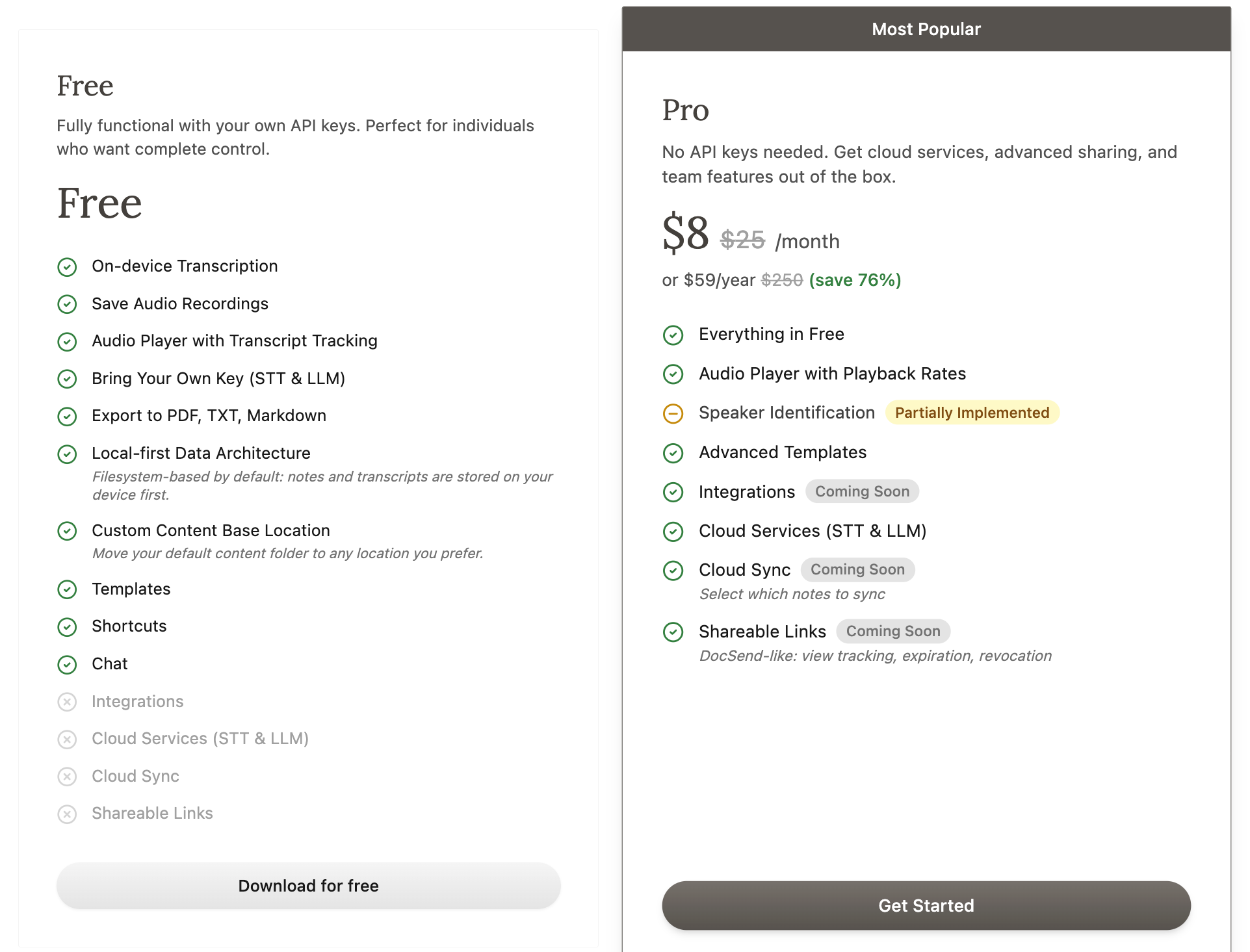Expand the Coming Soon badge on Integrations
Viewport: 1250px width, 952px height.
[862, 491]
